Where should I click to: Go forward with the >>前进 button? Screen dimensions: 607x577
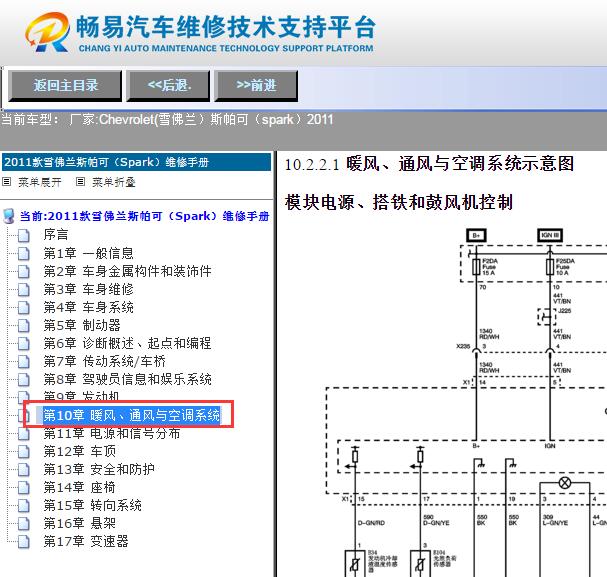[x=256, y=86]
